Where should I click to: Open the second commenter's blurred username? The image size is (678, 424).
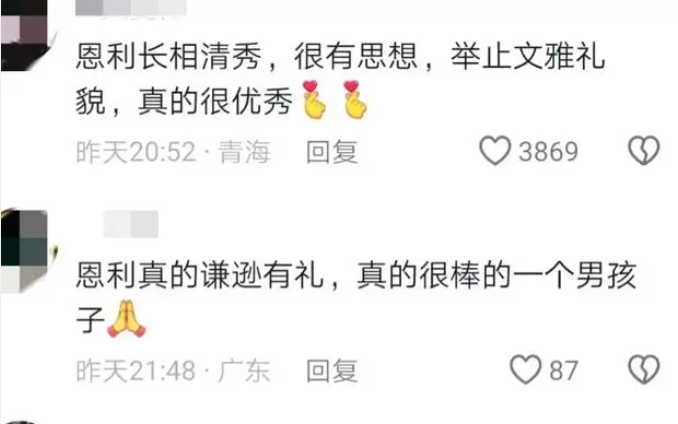(x=131, y=224)
